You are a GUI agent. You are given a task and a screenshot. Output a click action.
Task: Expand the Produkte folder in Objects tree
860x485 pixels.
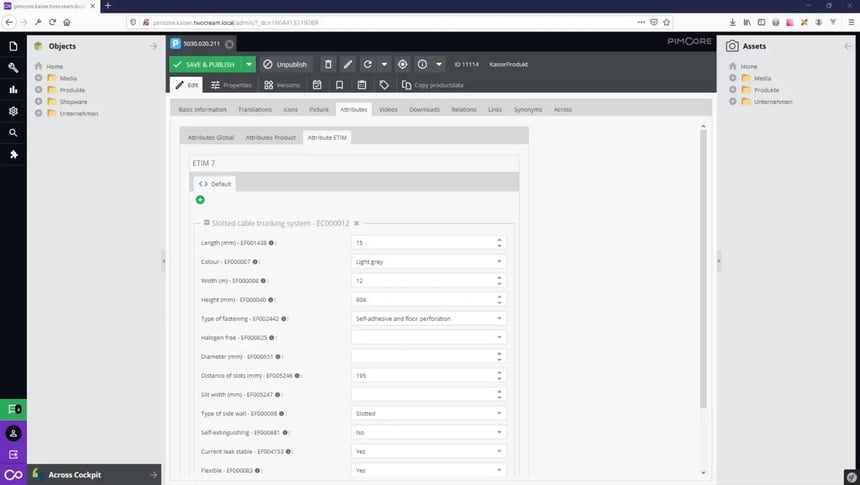click(38, 89)
